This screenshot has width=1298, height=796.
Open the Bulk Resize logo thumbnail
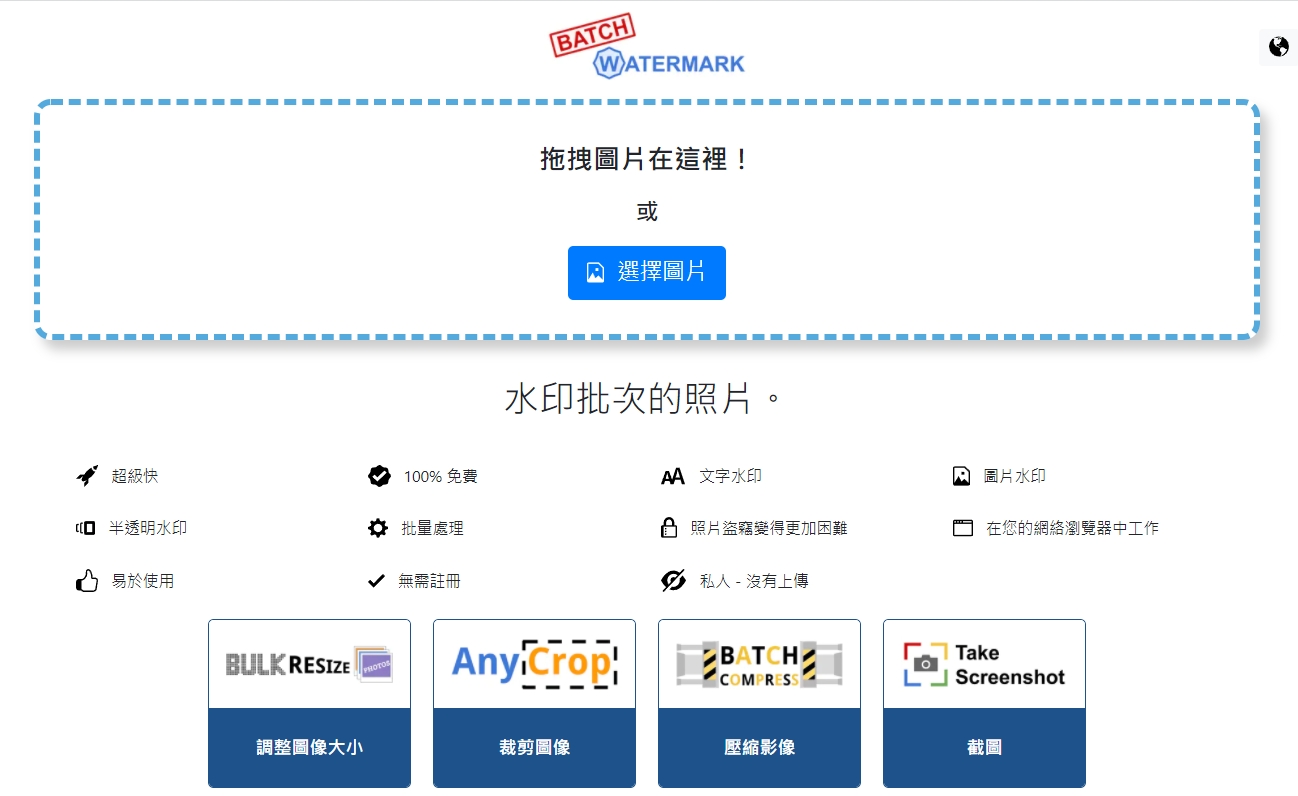coord(309,664)
